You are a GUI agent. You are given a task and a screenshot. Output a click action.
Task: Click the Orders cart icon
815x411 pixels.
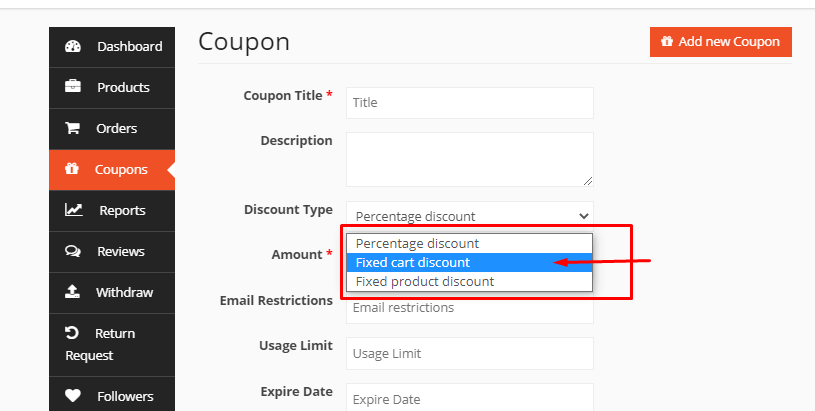(x=73, y=128)
